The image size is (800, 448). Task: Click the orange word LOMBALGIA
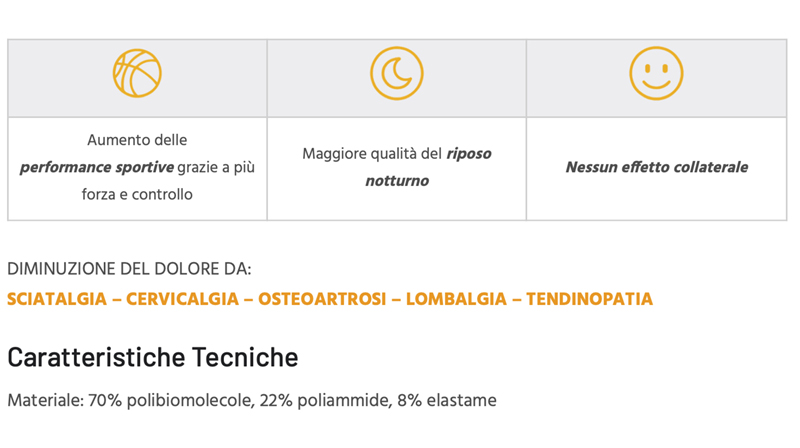(456, 299)
